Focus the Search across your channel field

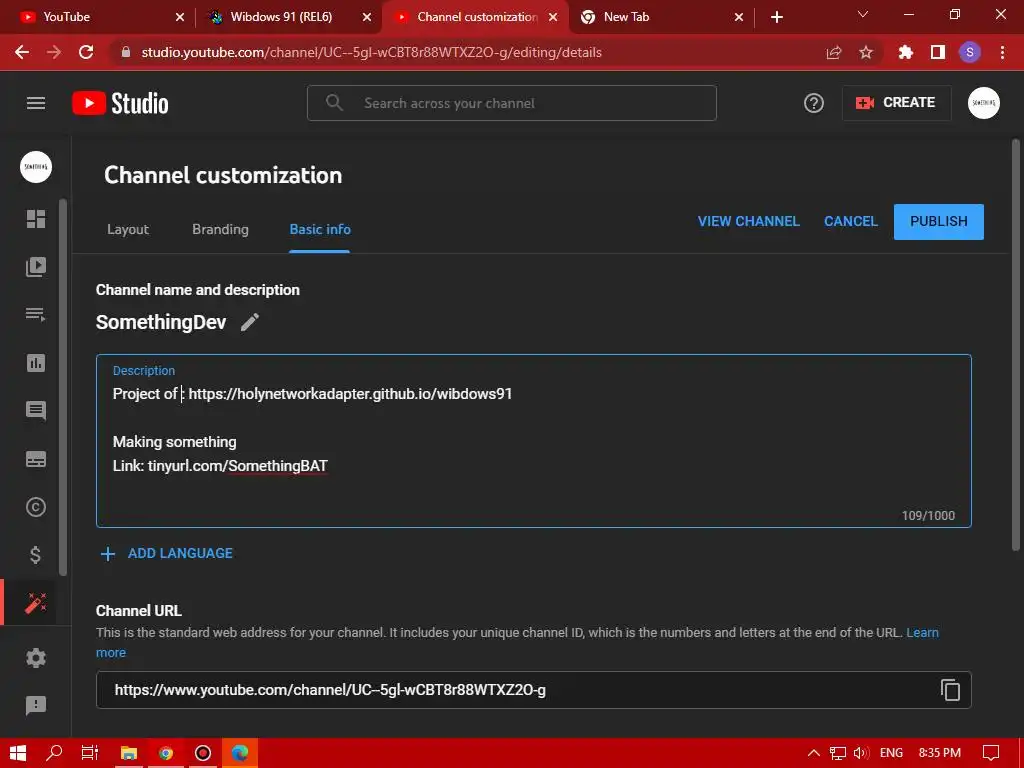click(x=512, y=103)
